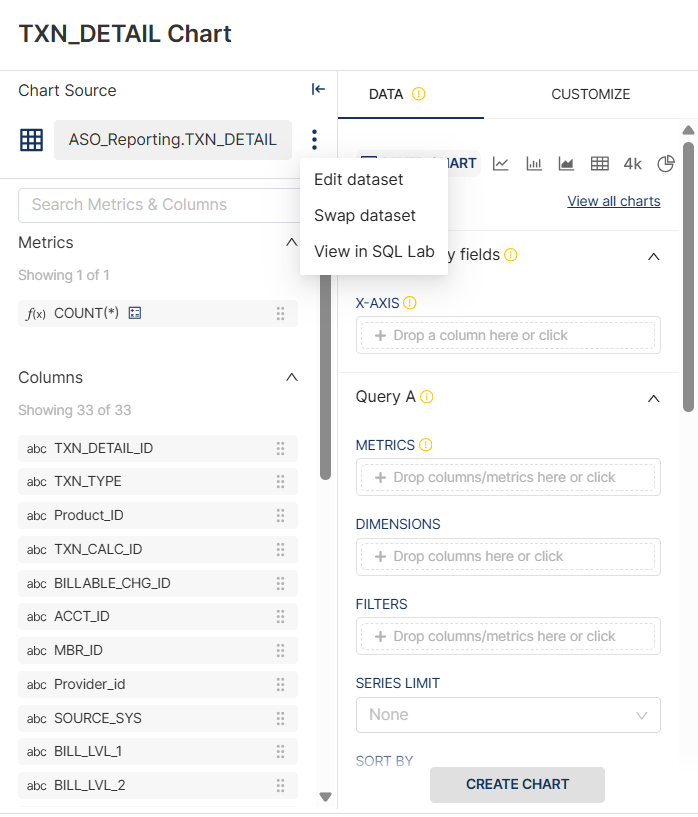Choose the pie chart type icon
Viewport: 698px width, 817px height.
[666, 163]
